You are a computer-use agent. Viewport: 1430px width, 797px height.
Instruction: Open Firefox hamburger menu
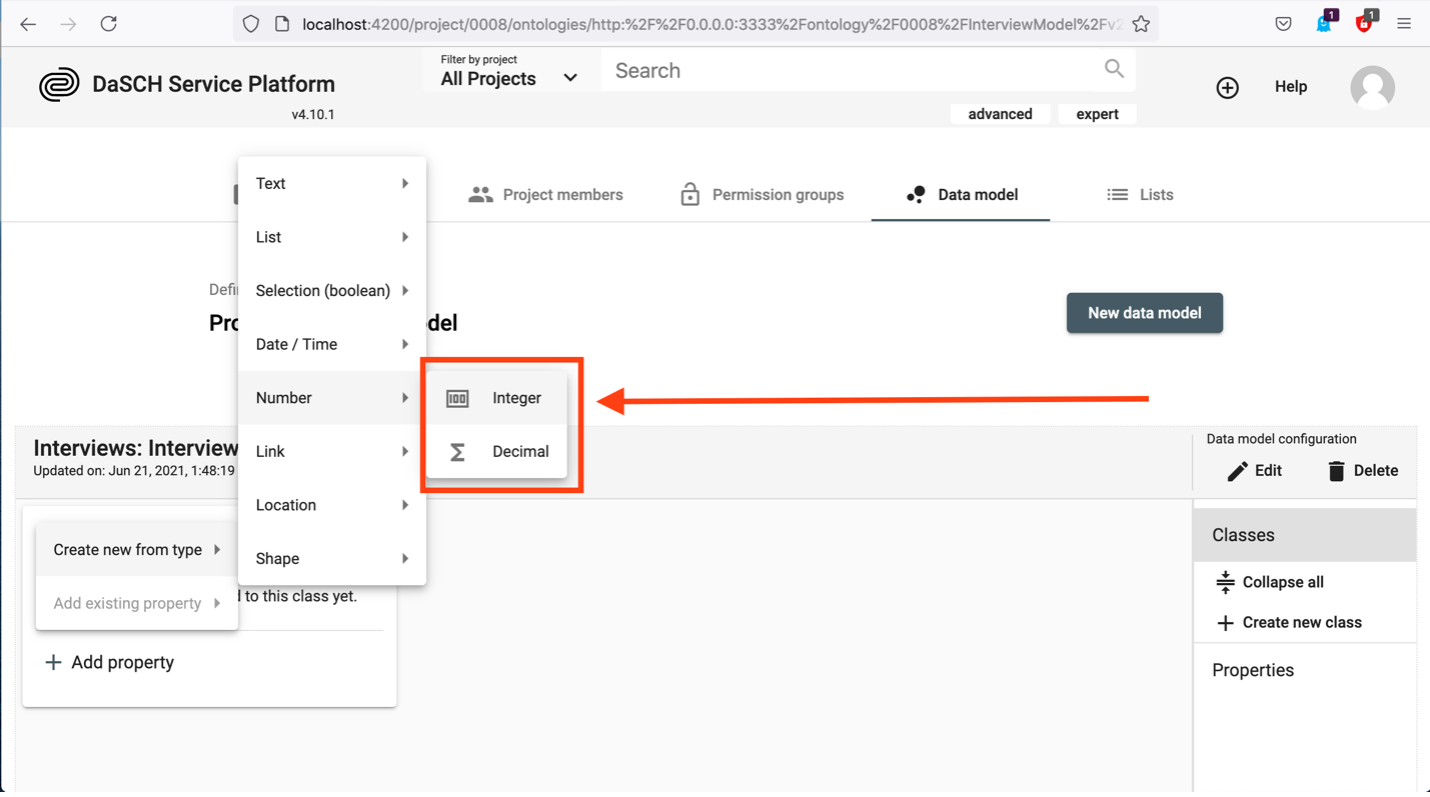(x=1404, y=24)
